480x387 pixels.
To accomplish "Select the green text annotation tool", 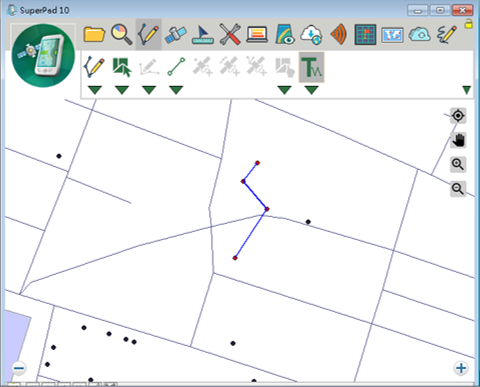I will [311, 67].
